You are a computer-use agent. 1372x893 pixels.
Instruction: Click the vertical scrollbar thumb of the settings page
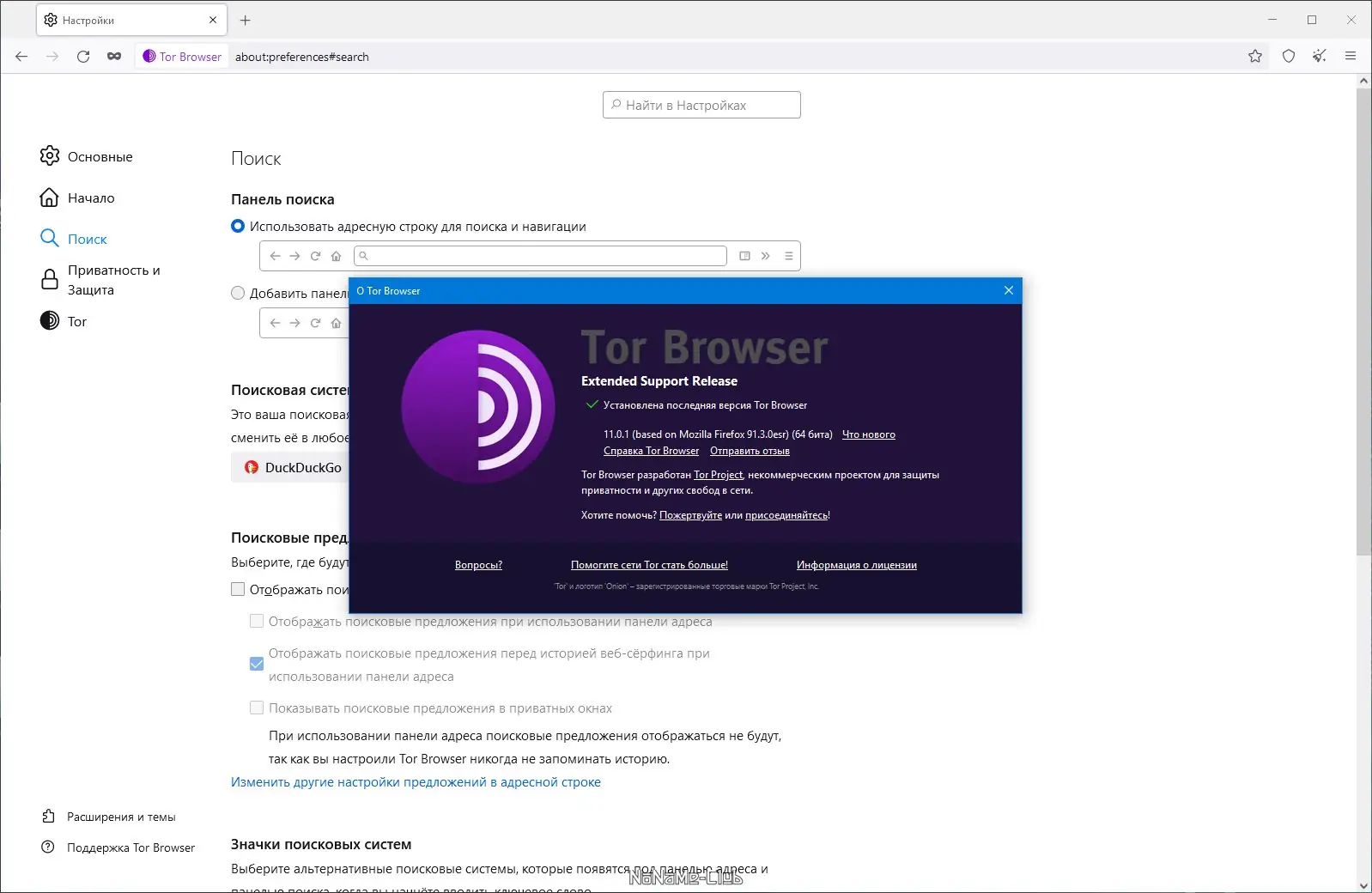[x=1363, y=322]
